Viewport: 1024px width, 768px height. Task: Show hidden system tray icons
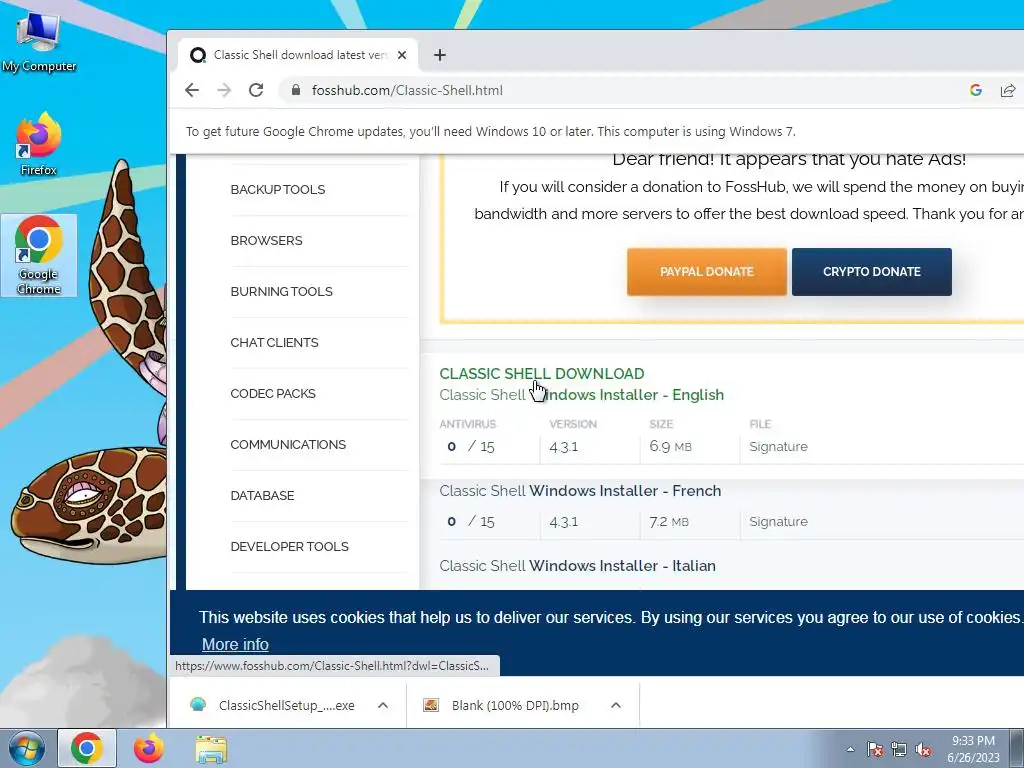(x=850, y=749)
